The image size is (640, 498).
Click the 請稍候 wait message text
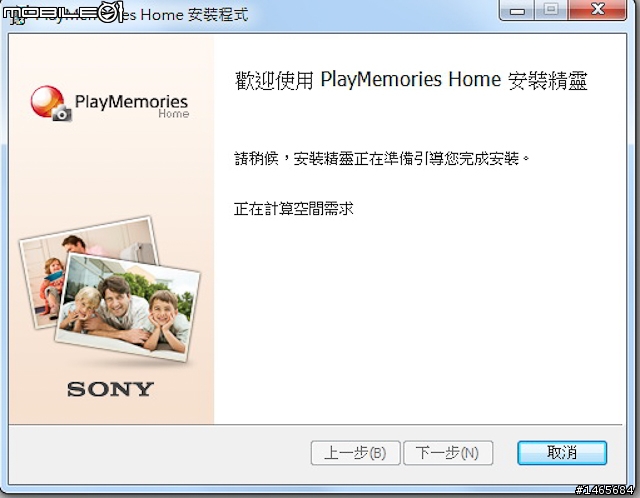tap(381, 158)
